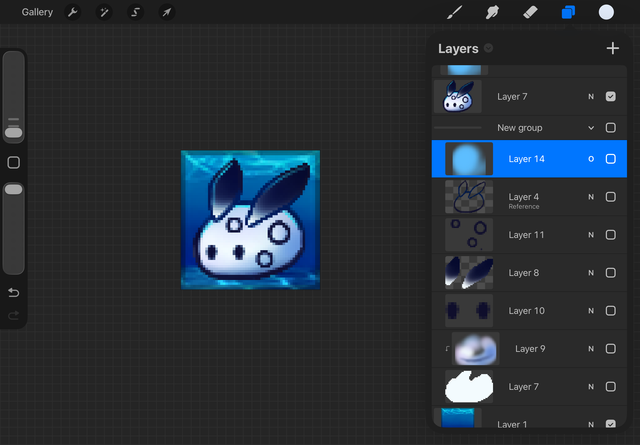Open blend mode N for Layer 9

pos(591,349)
